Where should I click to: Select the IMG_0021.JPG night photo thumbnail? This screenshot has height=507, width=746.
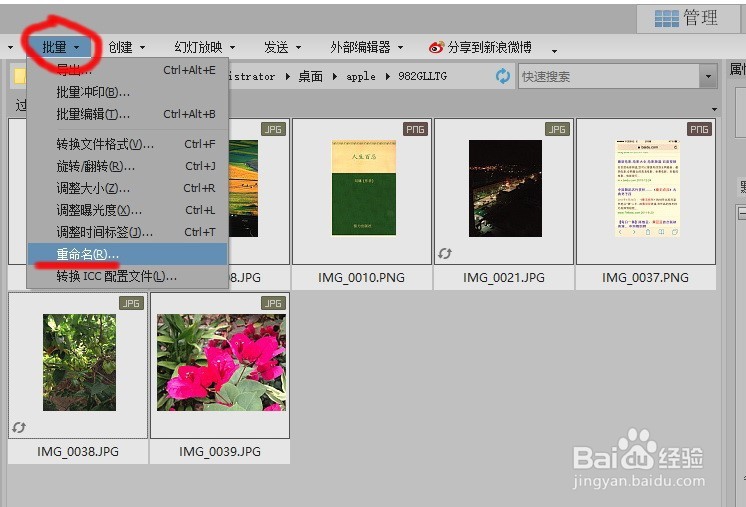(x=505, y=188)
